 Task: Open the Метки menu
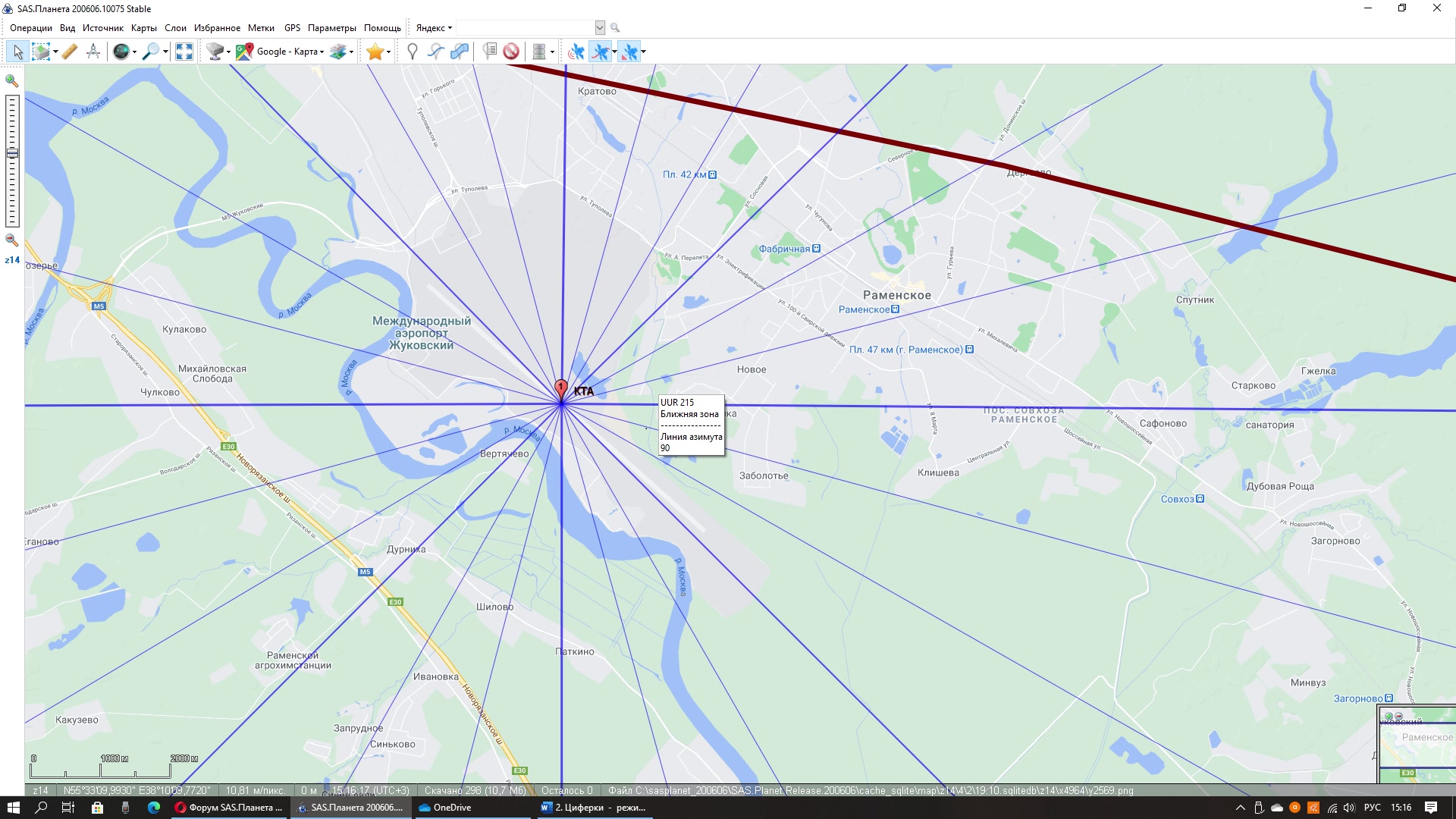point(261,28)
